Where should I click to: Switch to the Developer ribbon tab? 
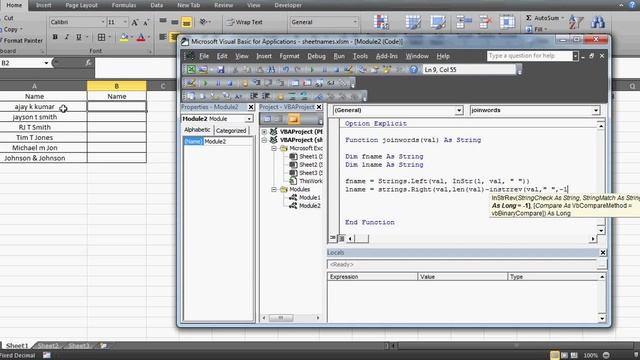tap(288, 5)
